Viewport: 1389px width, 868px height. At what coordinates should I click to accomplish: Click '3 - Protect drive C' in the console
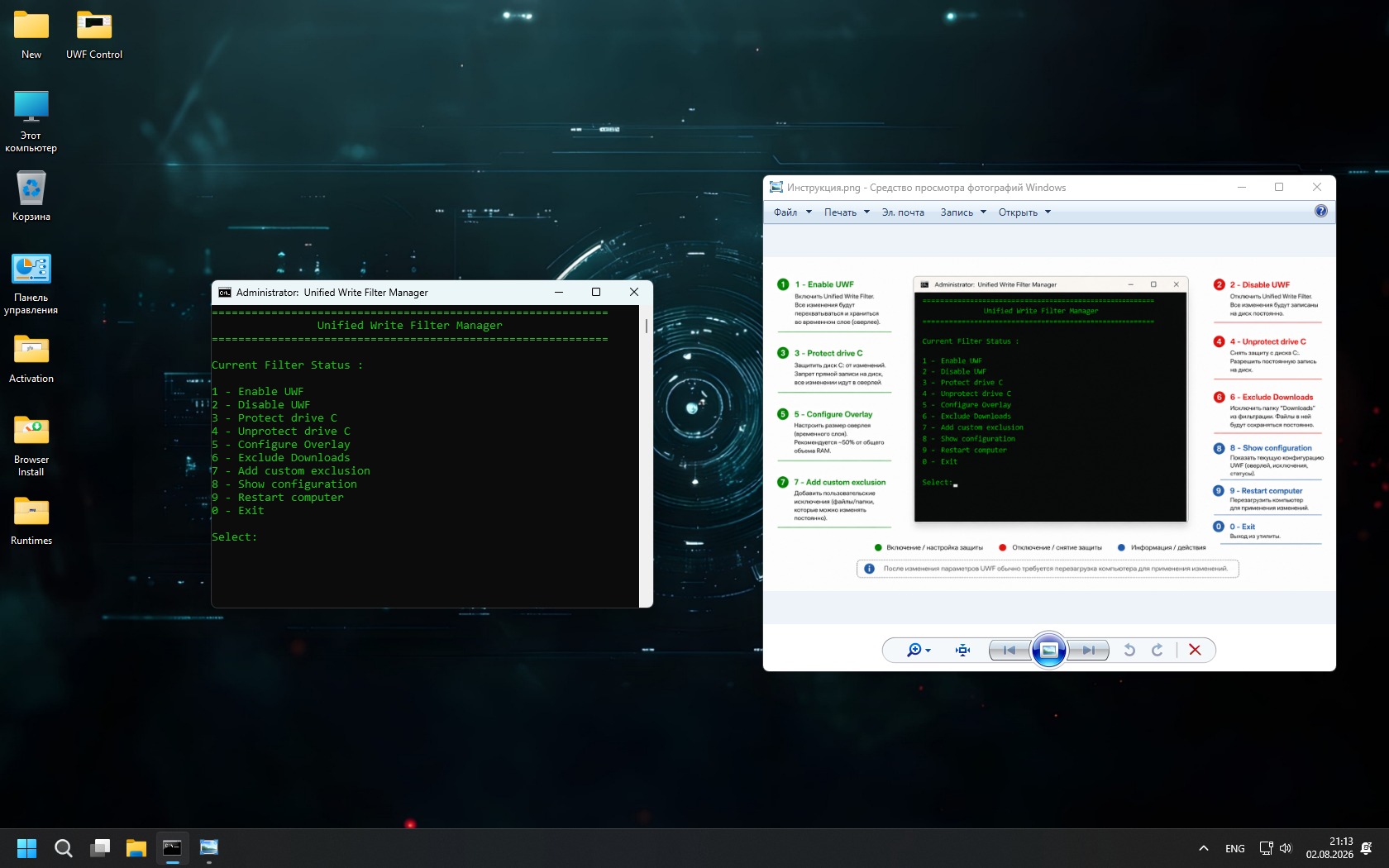pyautogui.click(x=274, y=418)
